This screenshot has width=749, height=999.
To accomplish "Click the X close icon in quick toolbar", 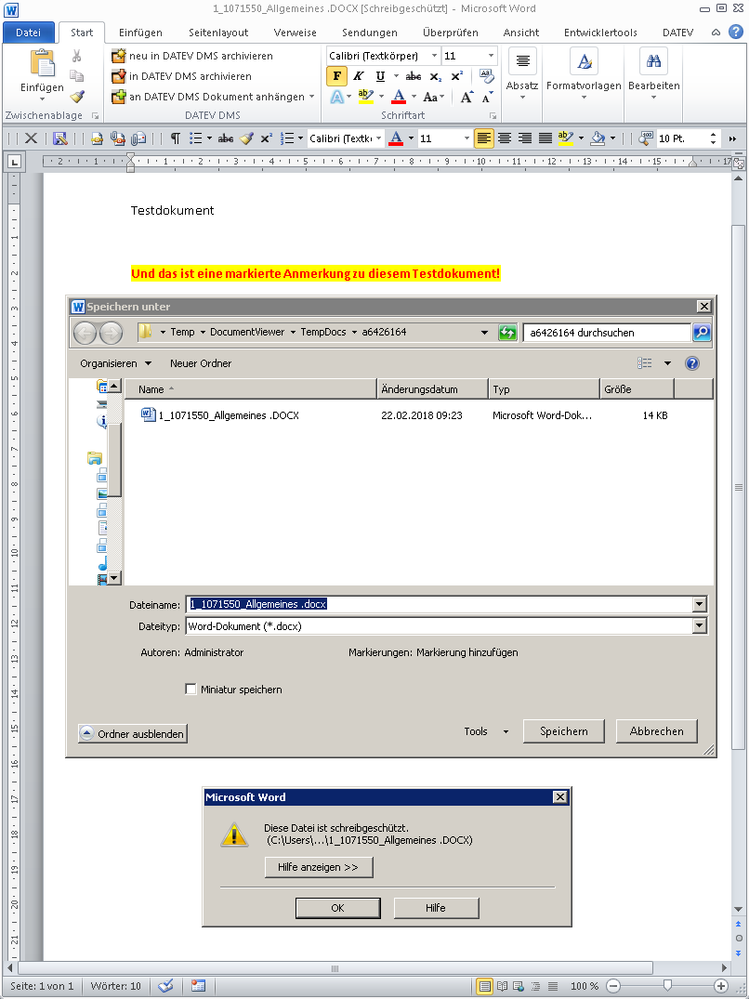I will click(31, 138).
